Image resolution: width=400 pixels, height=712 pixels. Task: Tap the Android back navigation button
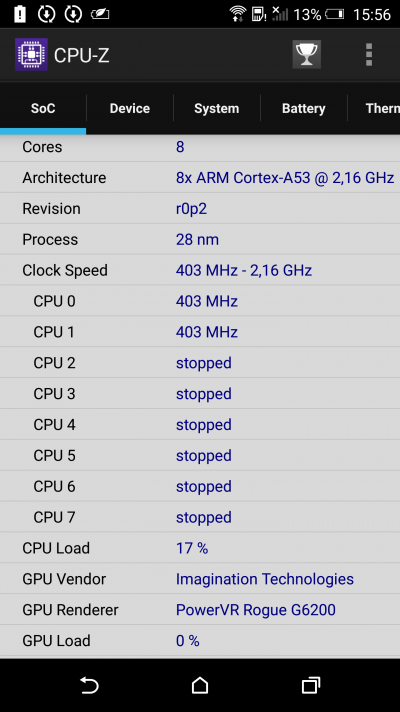[89, 685]
